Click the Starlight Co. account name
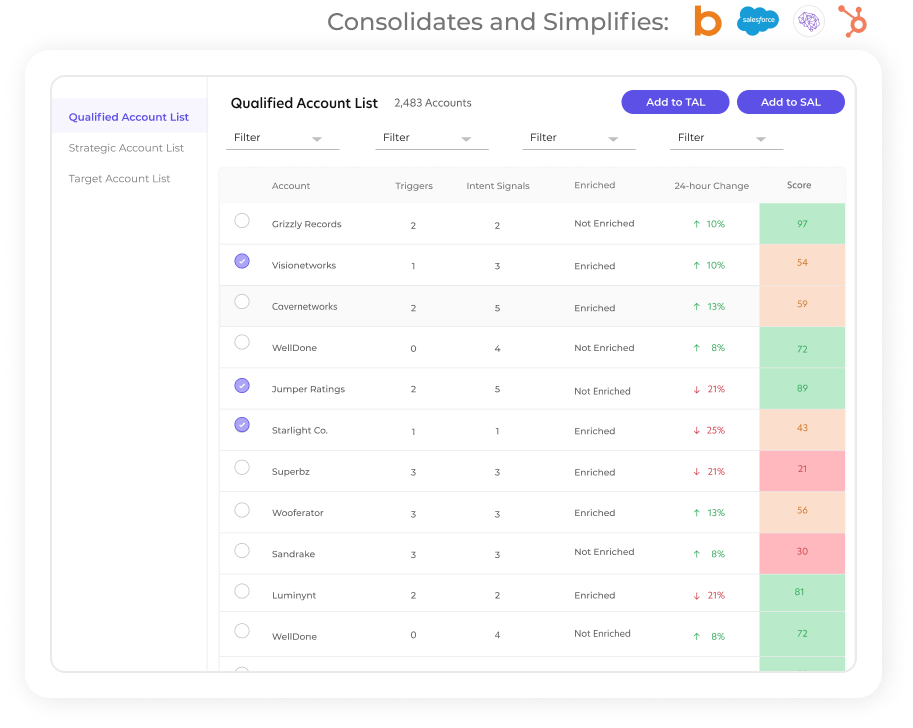The height and width of the screenshot is (728, 913). click(x=299, y=430)
